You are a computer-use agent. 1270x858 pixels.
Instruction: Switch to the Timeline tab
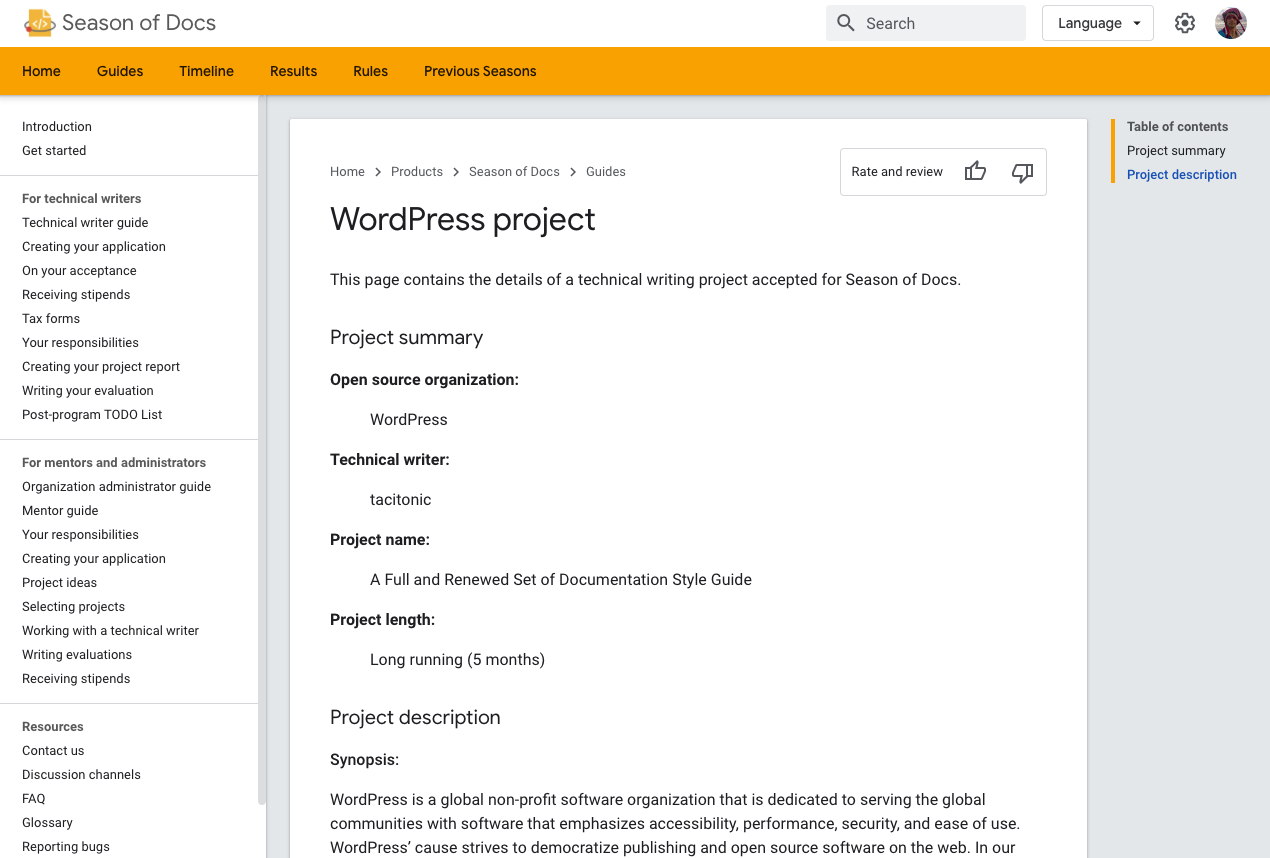[206, 71]
